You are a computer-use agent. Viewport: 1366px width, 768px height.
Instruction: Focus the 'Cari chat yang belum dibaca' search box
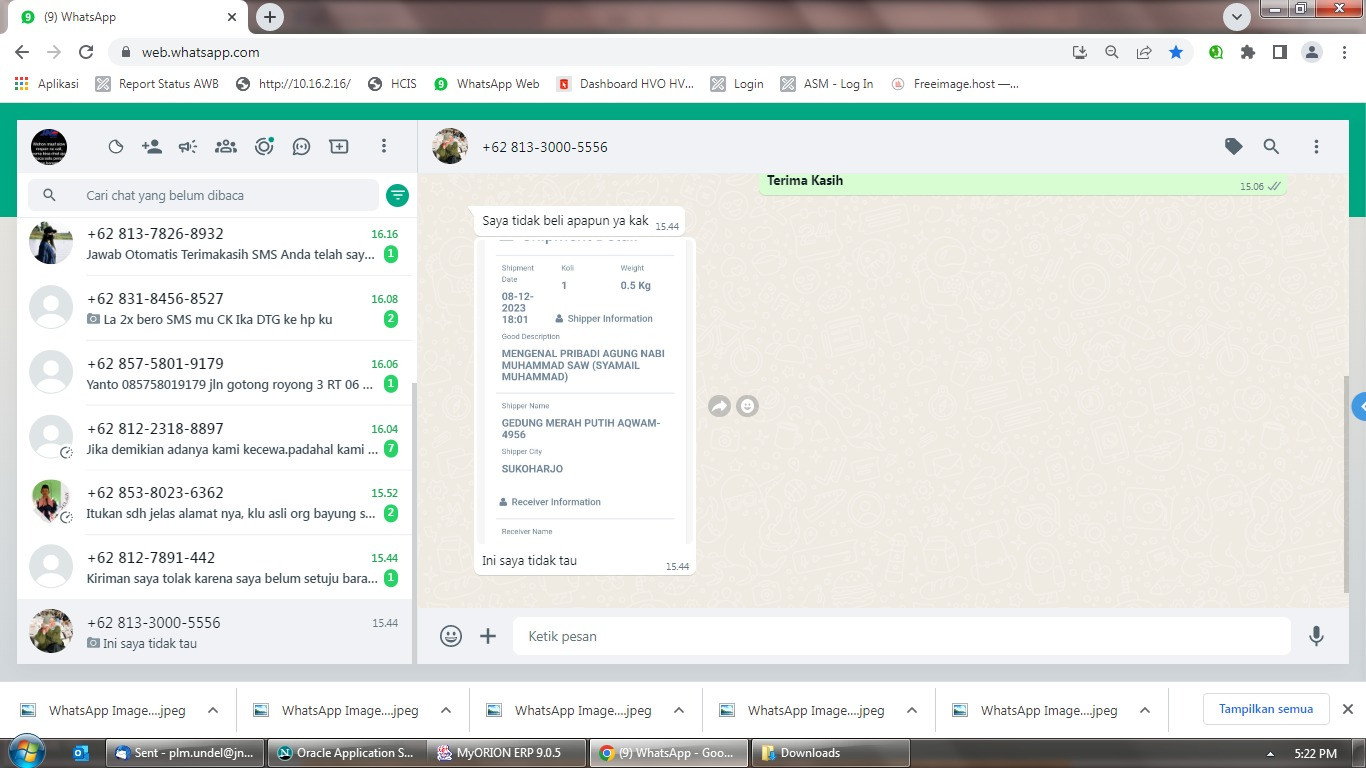pos(204,195)
